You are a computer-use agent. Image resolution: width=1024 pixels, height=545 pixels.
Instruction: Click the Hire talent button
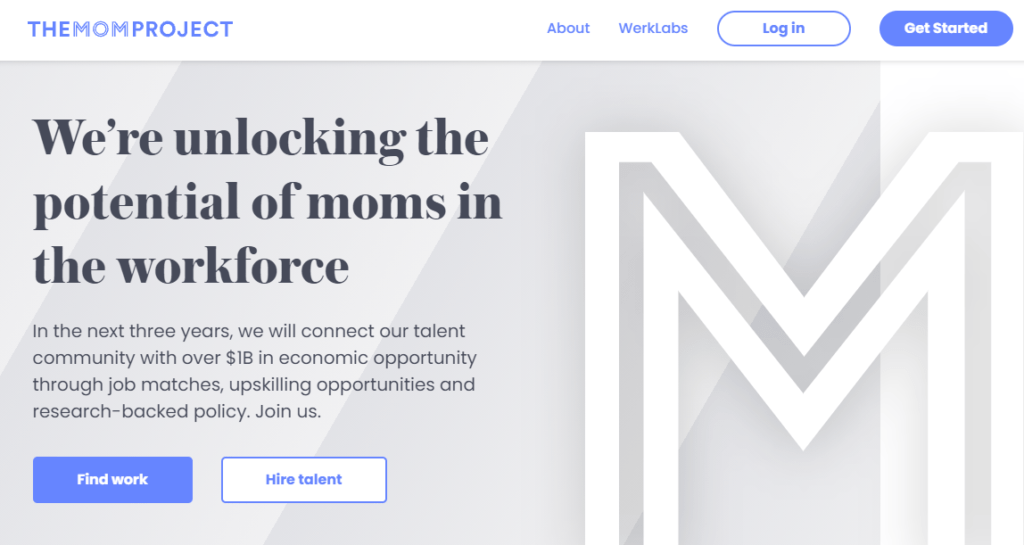[x=304, y=480]
